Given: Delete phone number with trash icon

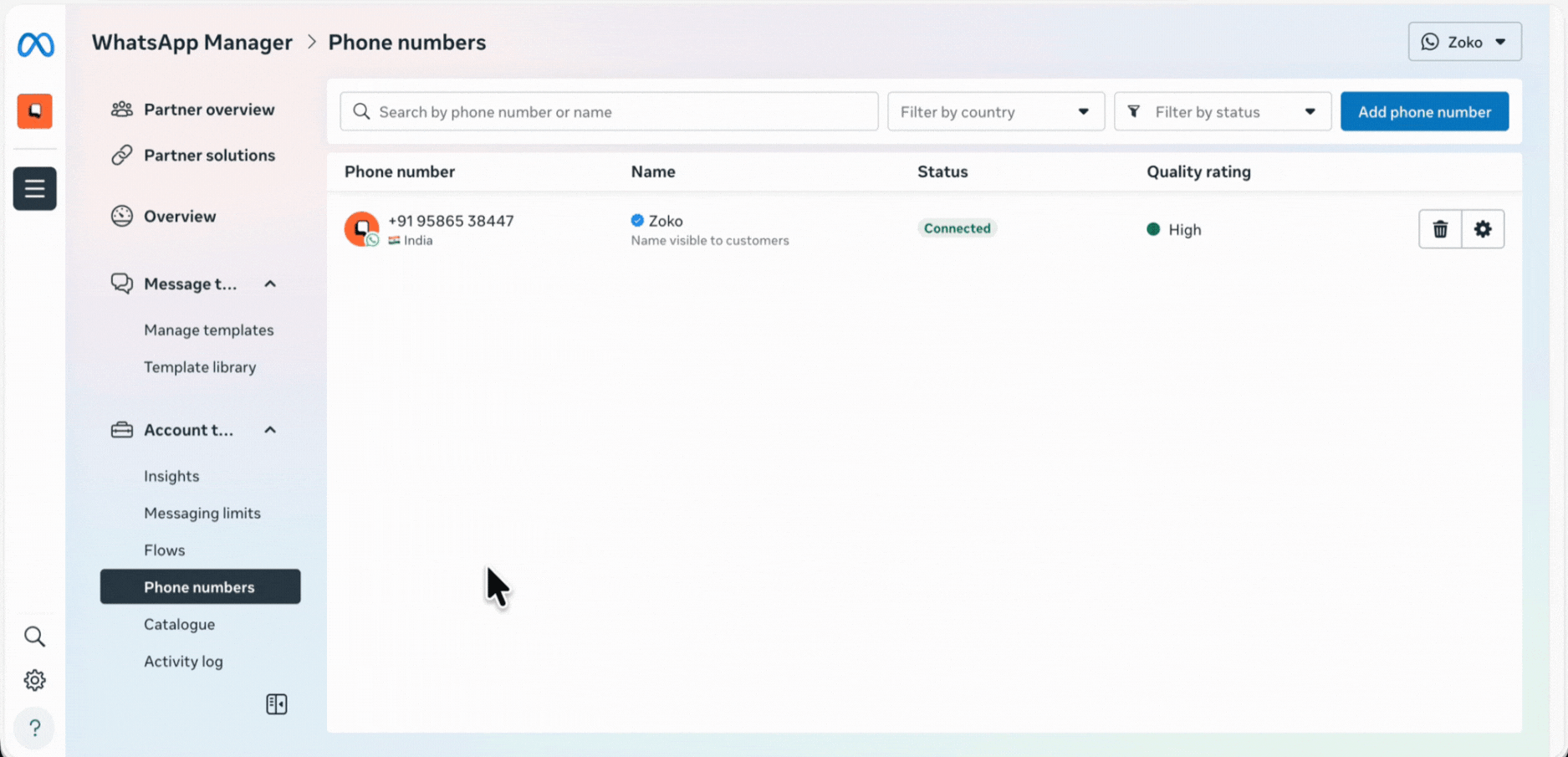Looking at the screenshot, I should point(1440,229).
